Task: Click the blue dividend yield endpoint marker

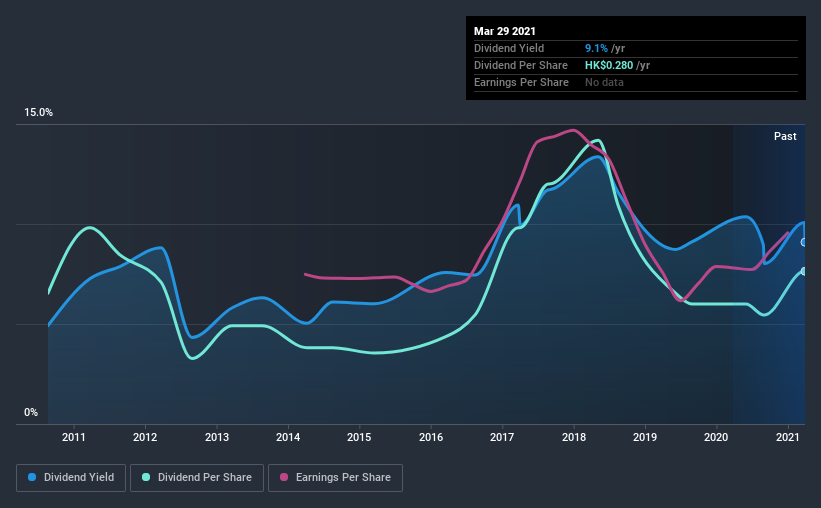Action: [804, 242]
